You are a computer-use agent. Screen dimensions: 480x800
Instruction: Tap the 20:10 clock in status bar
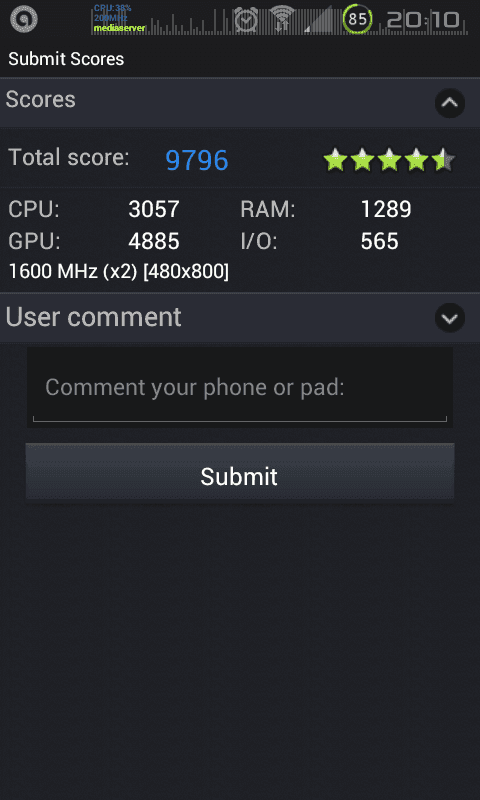point(423,20)
